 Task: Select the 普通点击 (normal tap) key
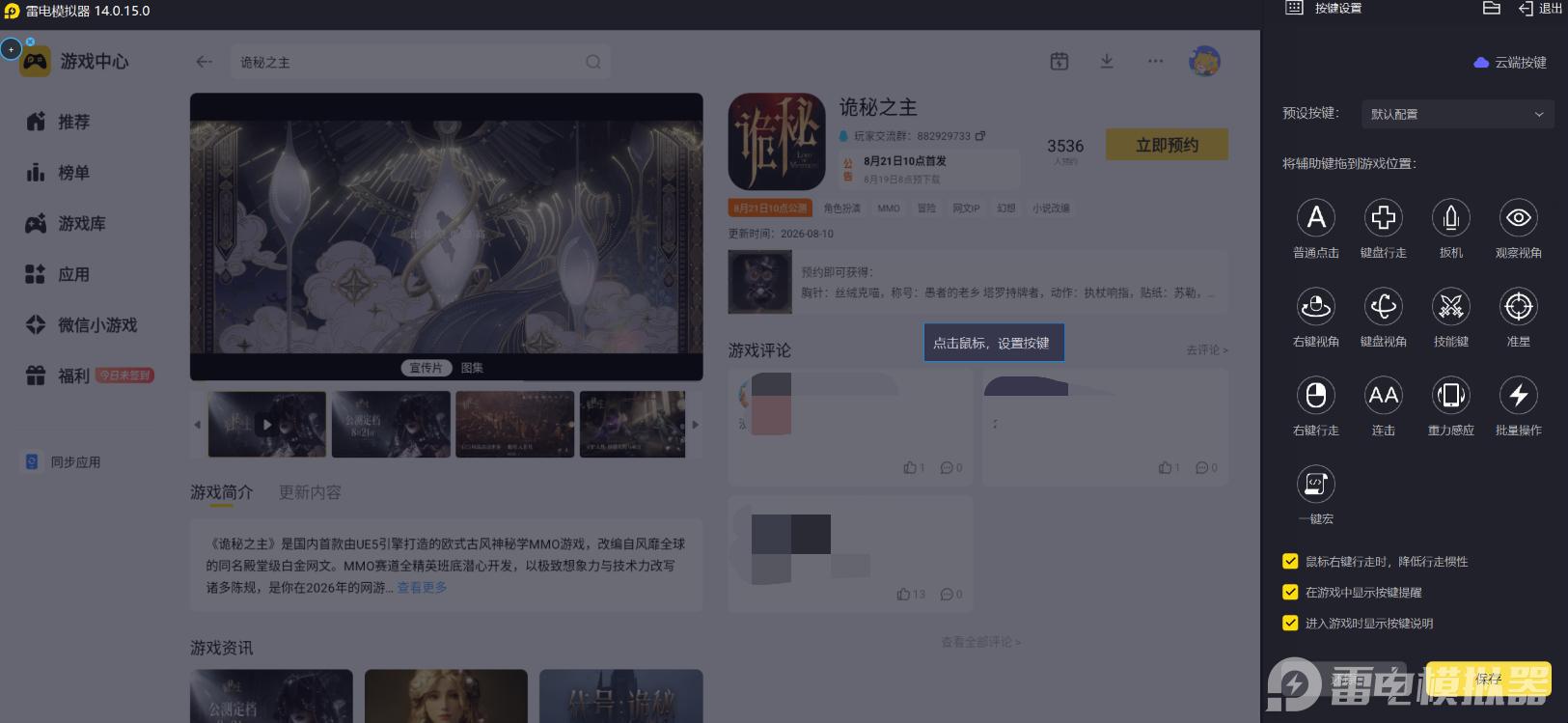(x=1316, y=218)
